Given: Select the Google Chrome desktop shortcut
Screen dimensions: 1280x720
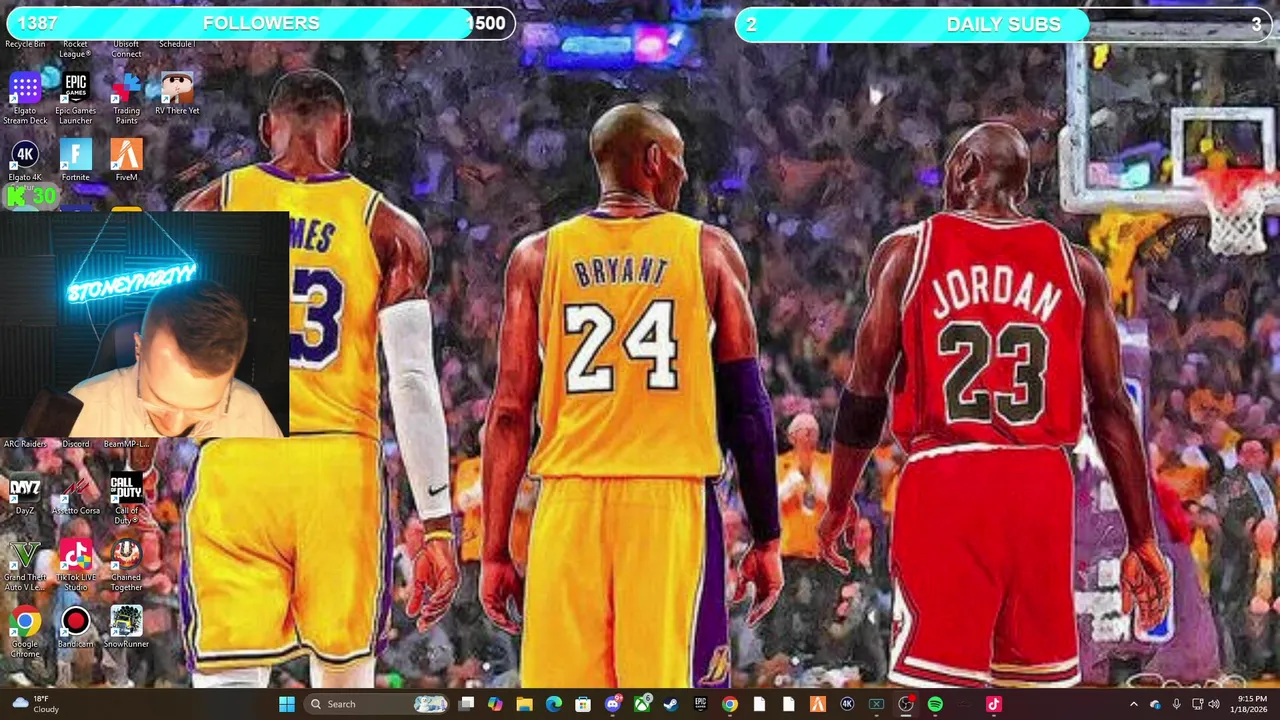Looking at the screenshot, I should click(x=25, y=633).
